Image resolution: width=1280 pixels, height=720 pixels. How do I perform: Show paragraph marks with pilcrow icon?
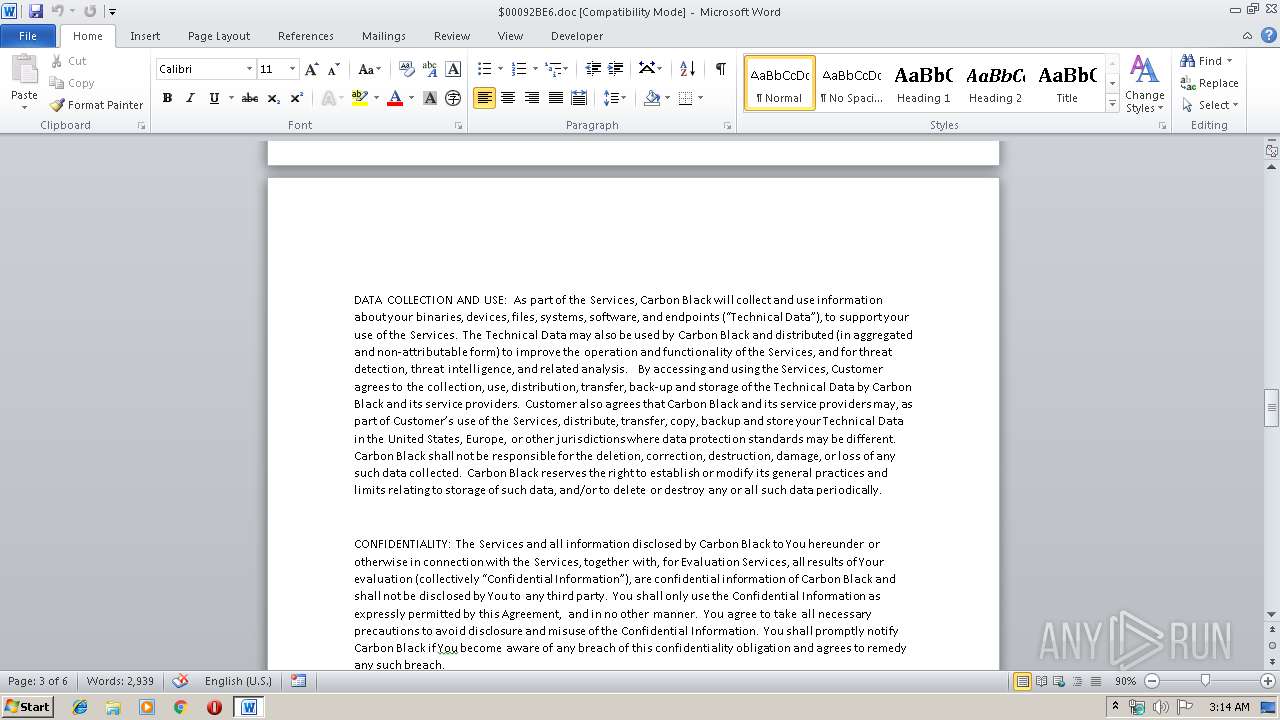720,69
